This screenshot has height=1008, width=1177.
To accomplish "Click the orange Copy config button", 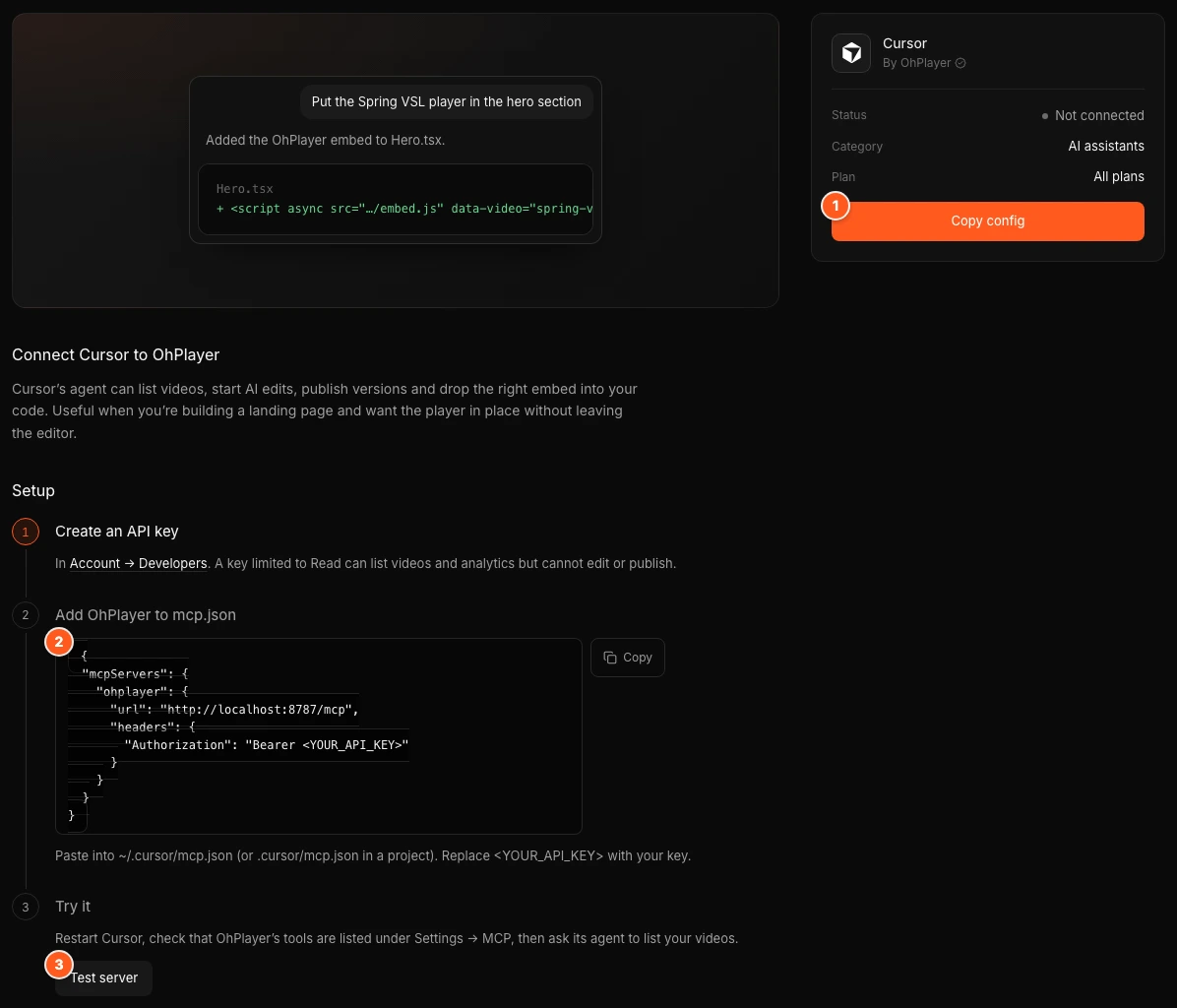I will coord(987,220).
